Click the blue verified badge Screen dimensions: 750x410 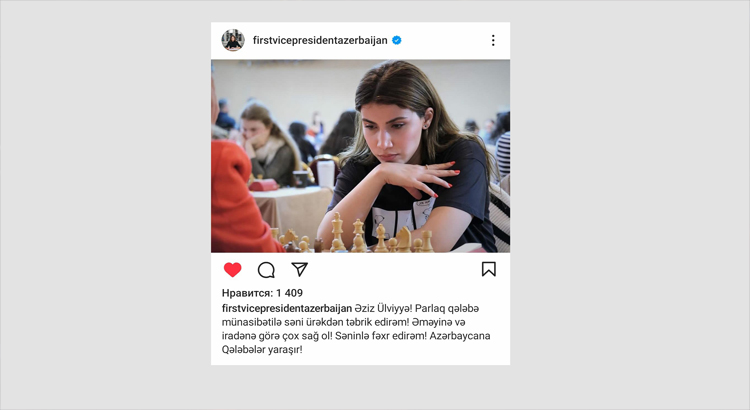397,40
